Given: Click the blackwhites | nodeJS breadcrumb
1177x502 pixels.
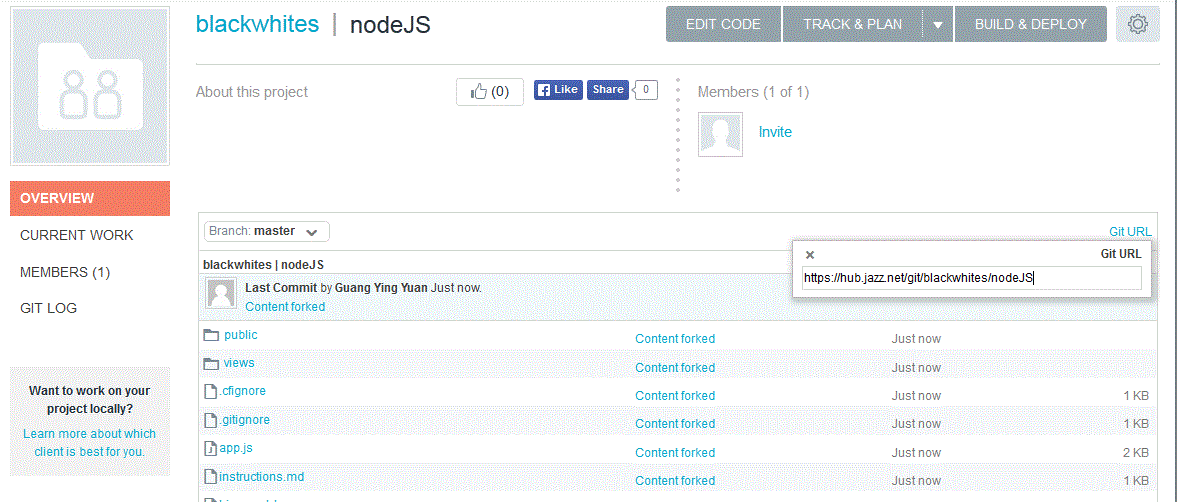Looking at the screenshot, I should click(263, 265).
